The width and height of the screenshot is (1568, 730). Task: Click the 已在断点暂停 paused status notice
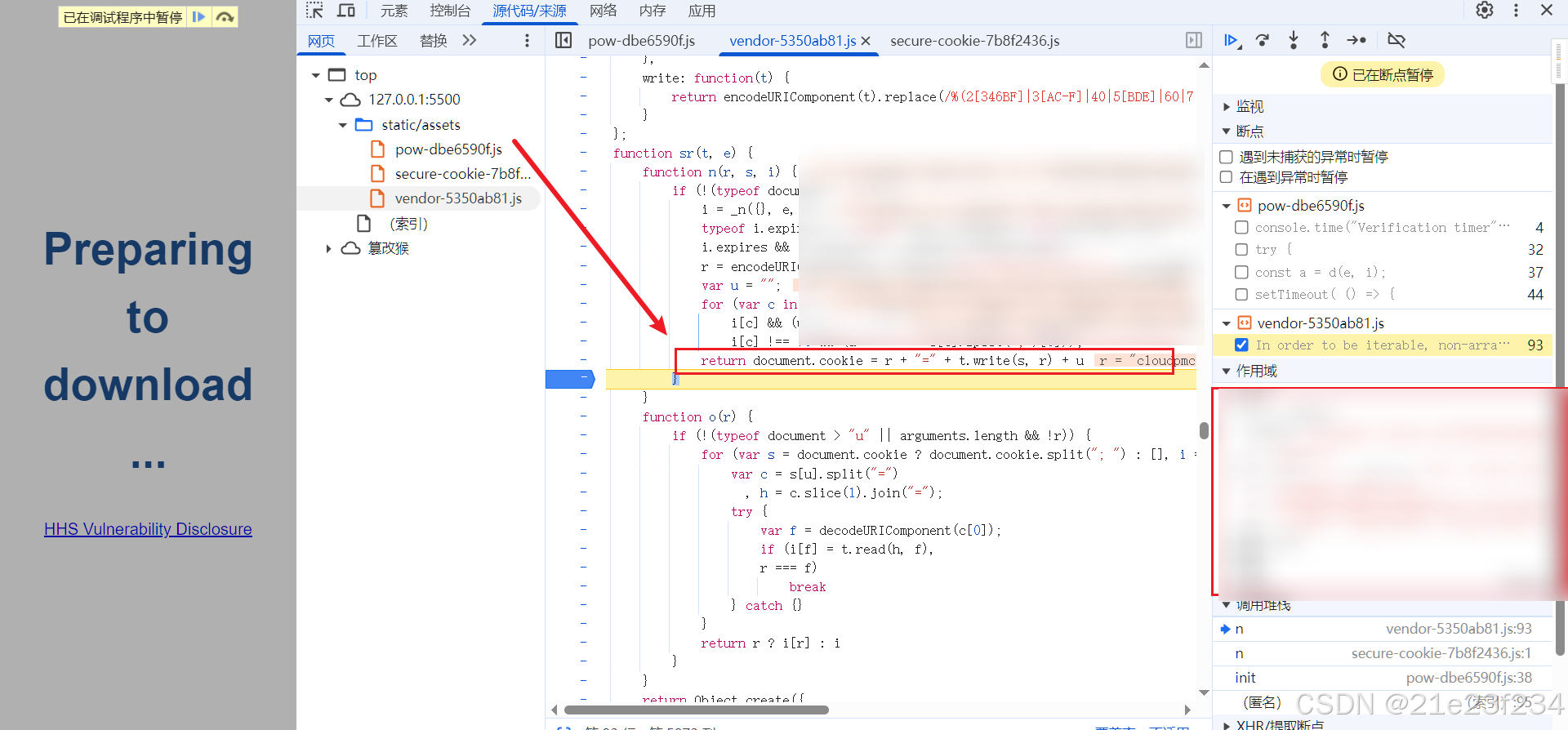[x=1383, y=75]
